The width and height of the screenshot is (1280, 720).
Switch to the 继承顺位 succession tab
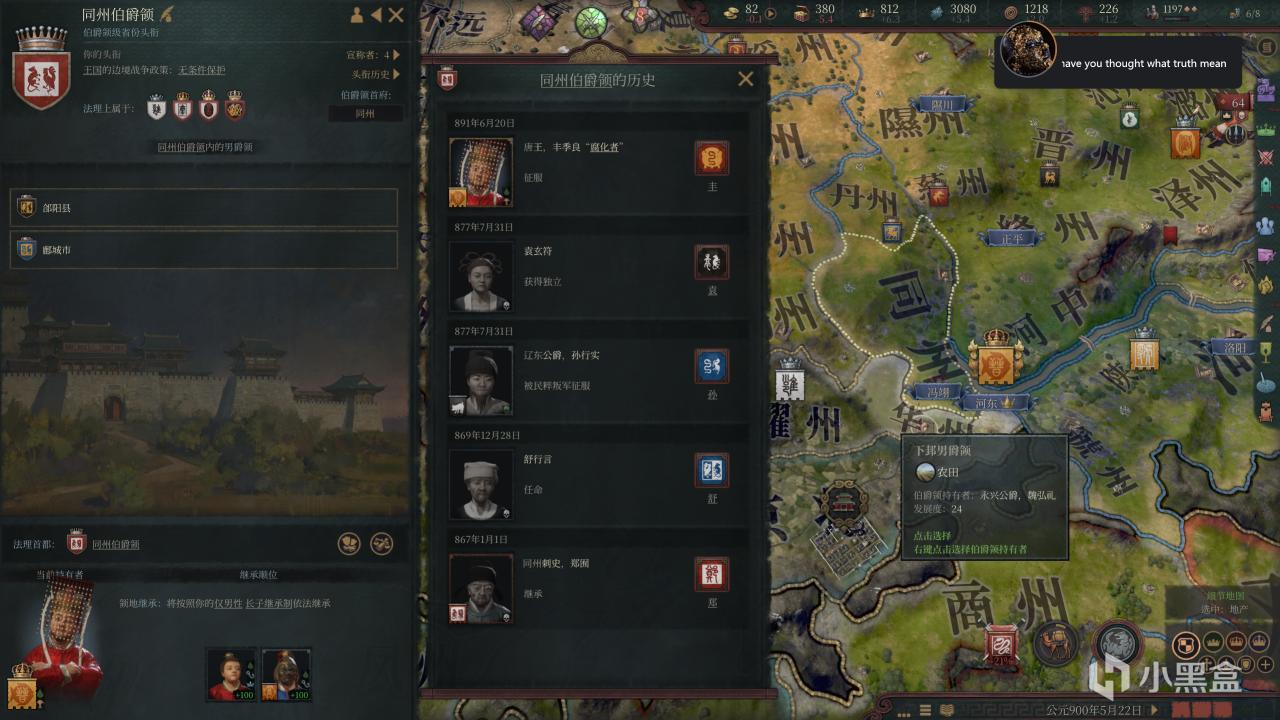pos(258,575)
